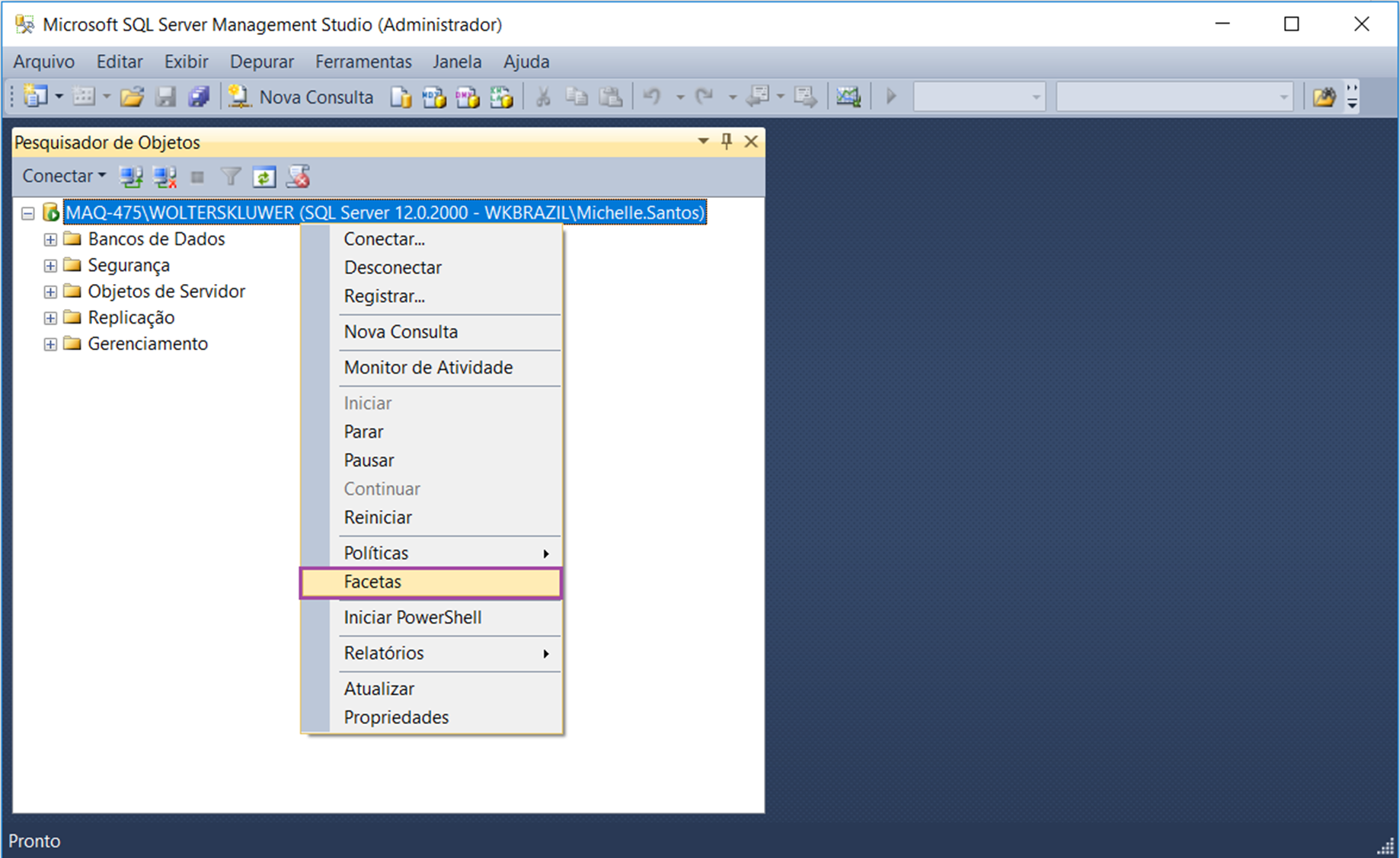
Task: Open dropdown arrow beside New Project icon
Action: 59,97
